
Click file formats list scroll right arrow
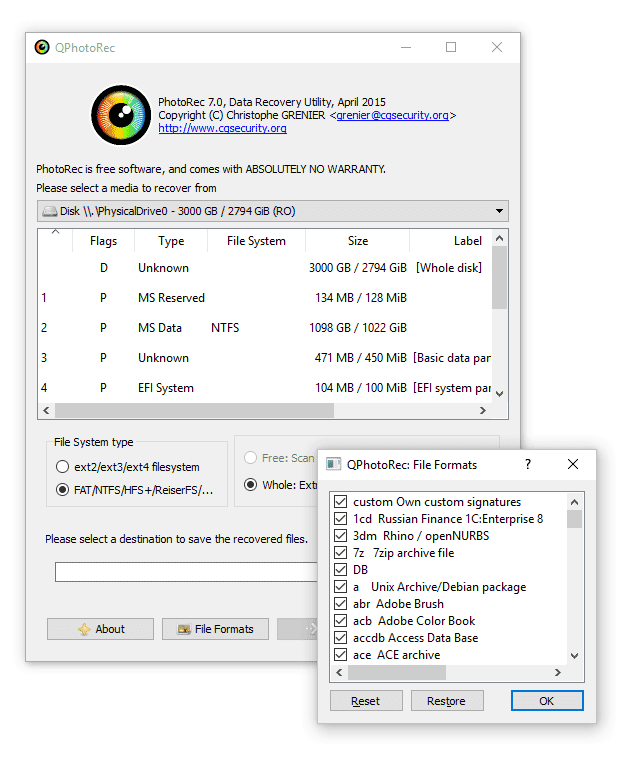pyautogui.click(x=558, y=672)
